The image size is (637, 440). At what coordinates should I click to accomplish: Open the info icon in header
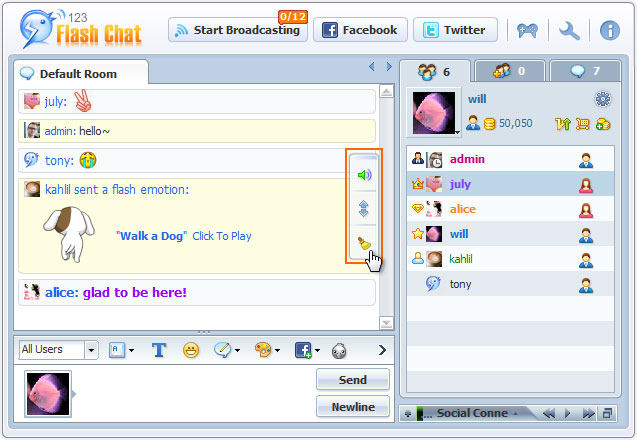(x=610, y=30)
